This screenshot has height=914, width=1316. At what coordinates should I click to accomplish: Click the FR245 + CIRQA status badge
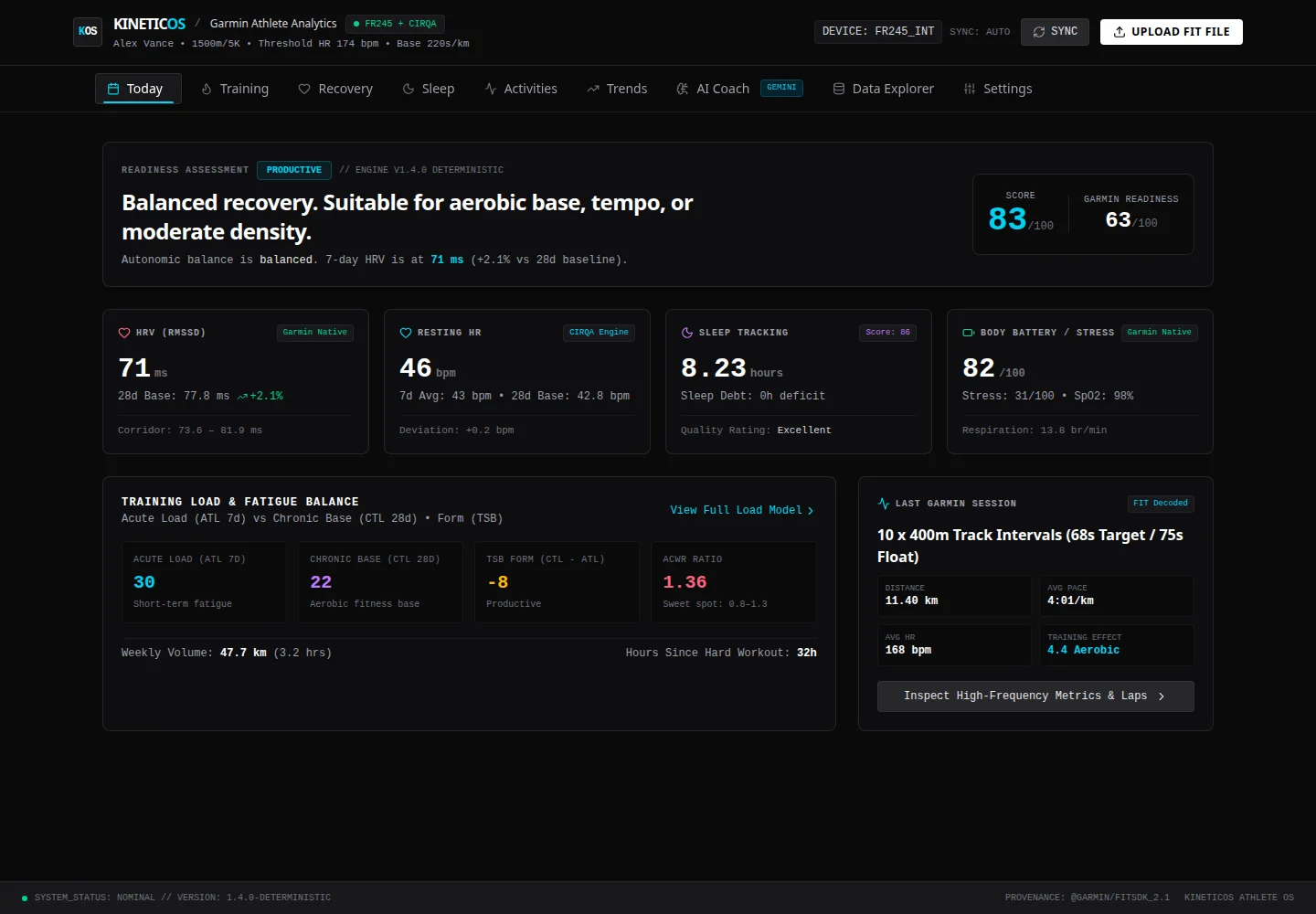[x=395, y=24]
